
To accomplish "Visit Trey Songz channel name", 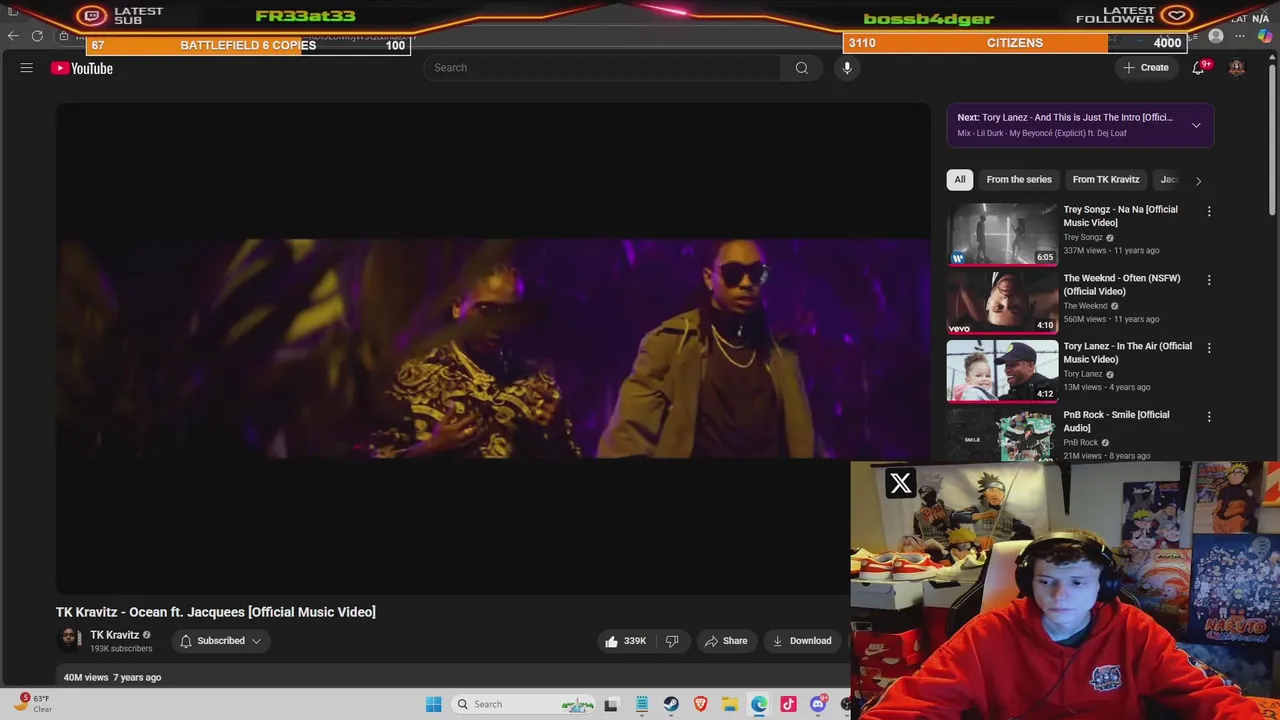I will pos(1083,237).
